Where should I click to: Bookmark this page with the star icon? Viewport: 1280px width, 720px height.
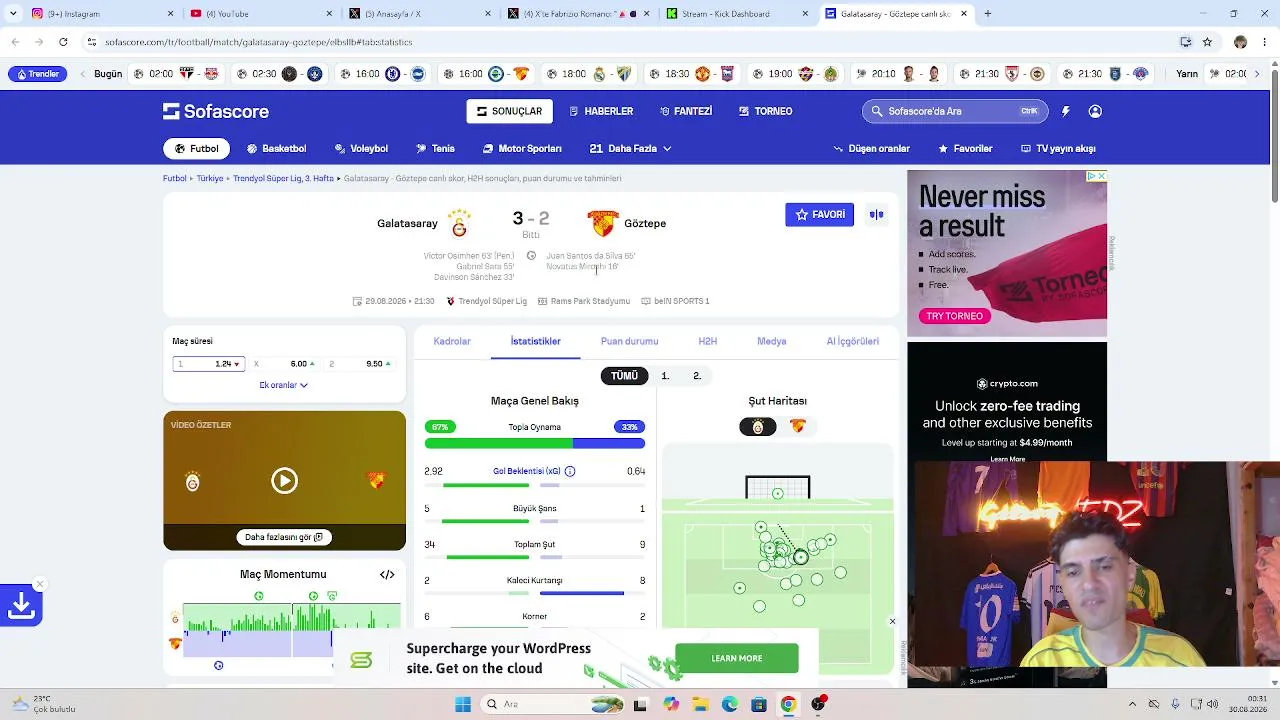pos(1207,42)
